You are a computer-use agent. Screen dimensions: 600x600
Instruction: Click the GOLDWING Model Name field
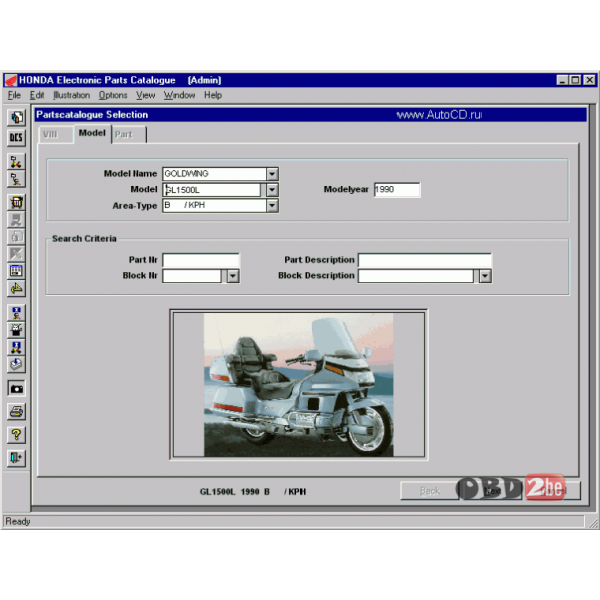[214, 174]
